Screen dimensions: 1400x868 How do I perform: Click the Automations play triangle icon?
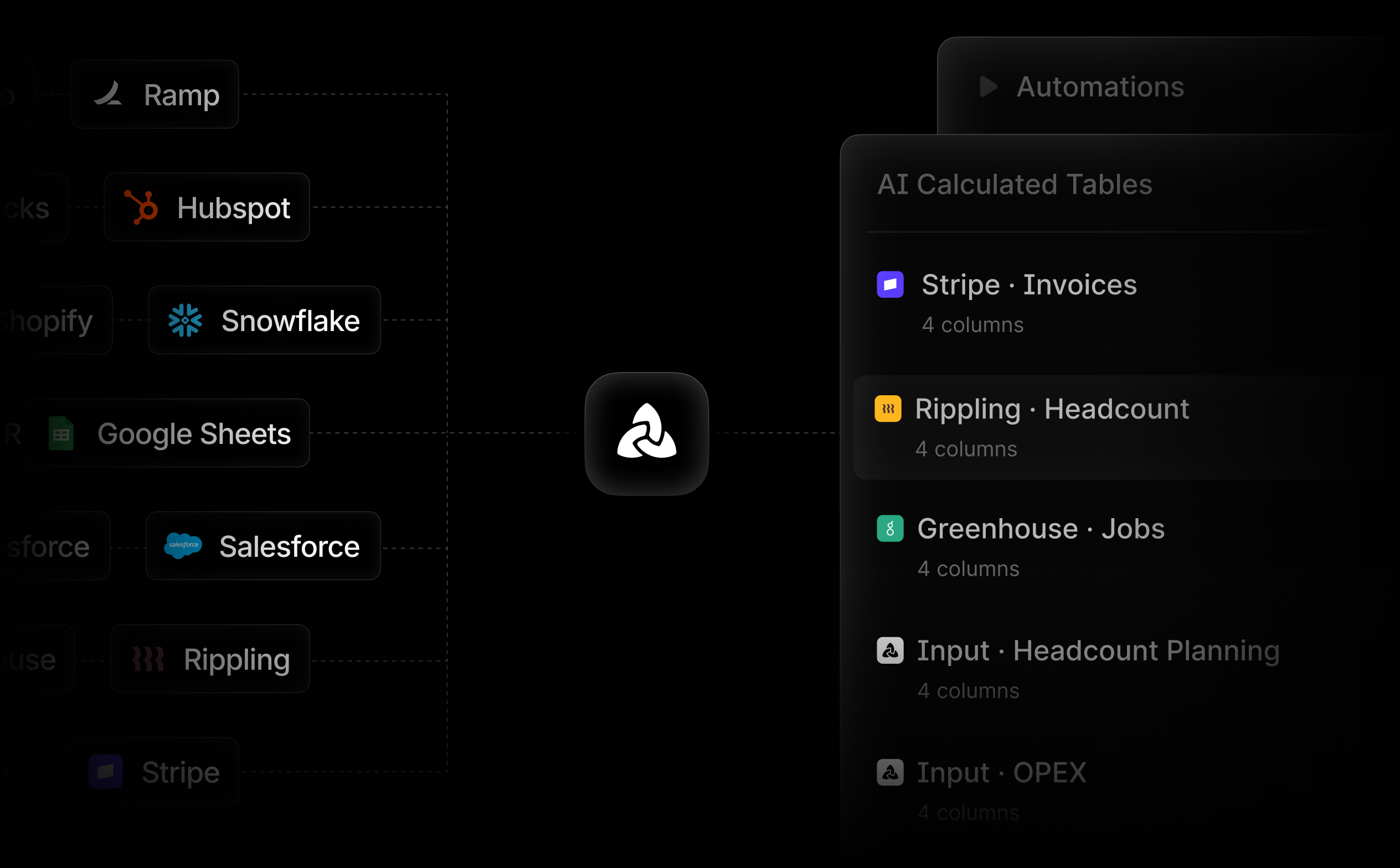click(989, 87)
